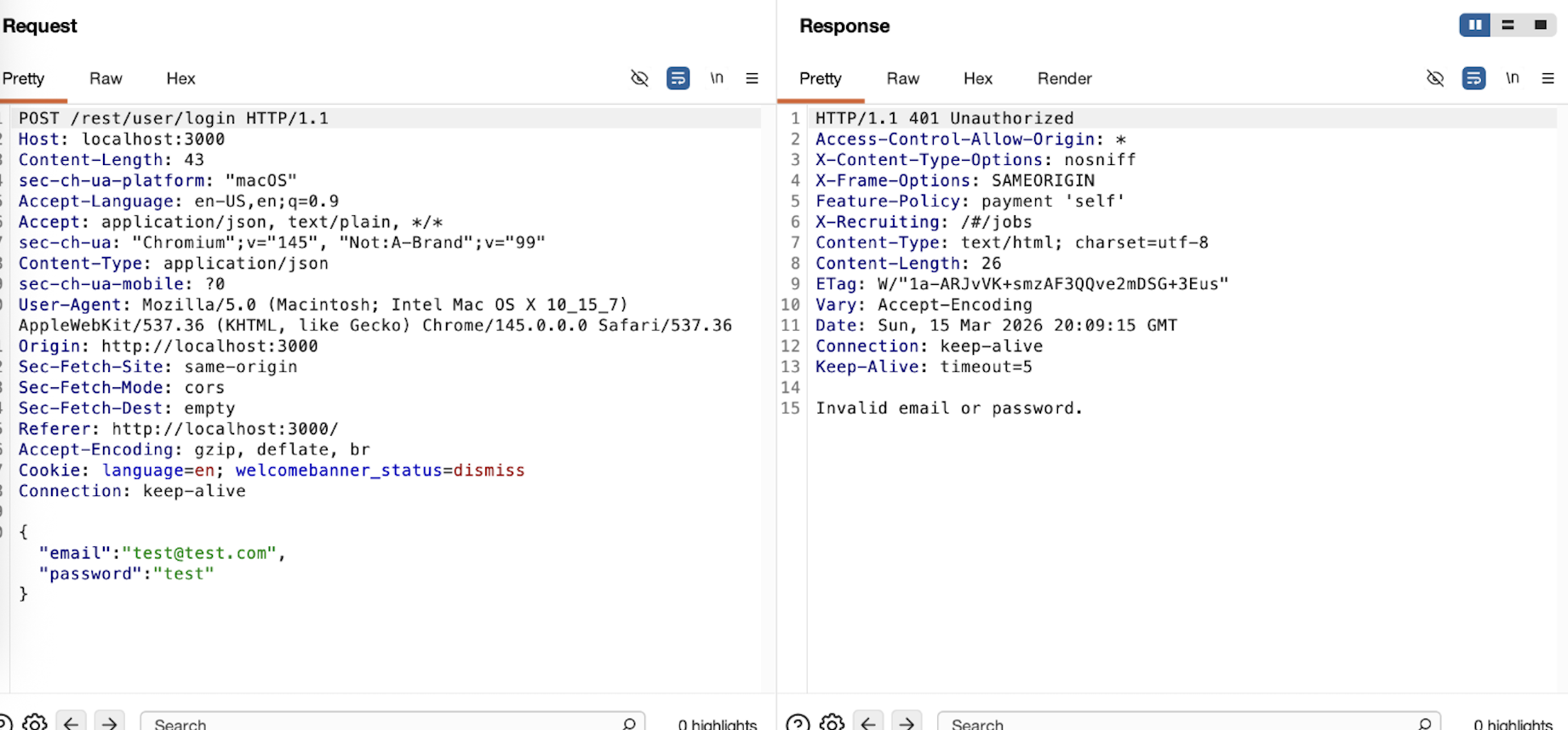Click the Cookie header line
The image size is (1568, 730).
pyautogui.click(x=272, y=470)
